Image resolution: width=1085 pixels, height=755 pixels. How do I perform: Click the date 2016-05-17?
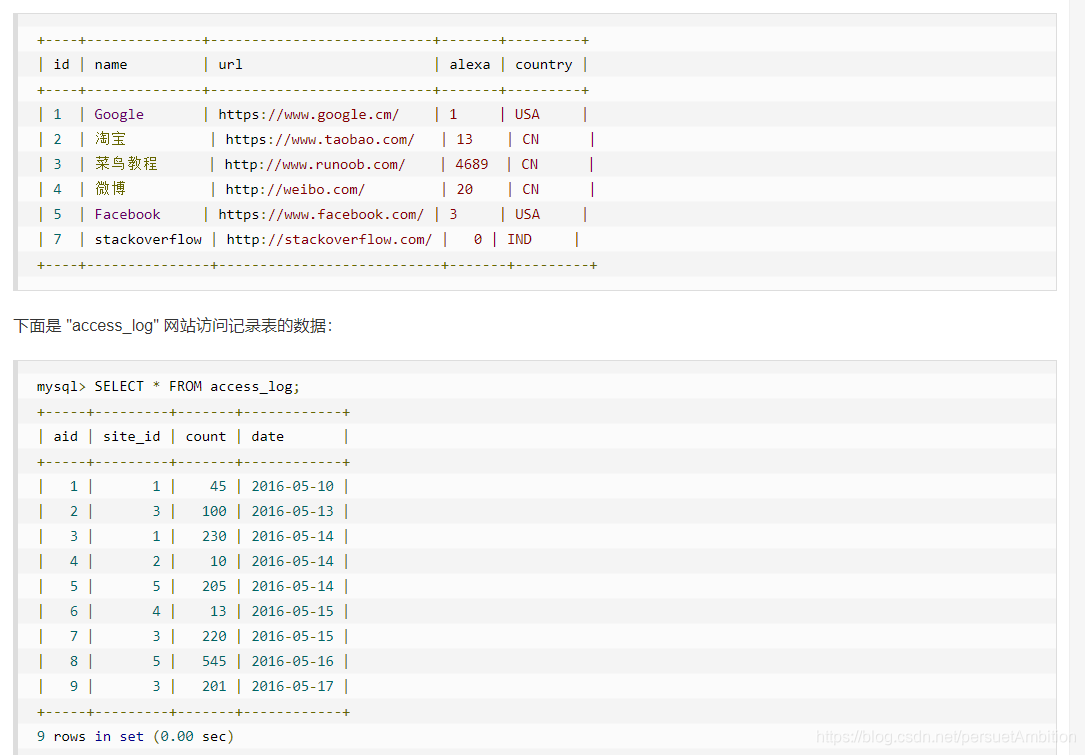[x=293, y=686]
